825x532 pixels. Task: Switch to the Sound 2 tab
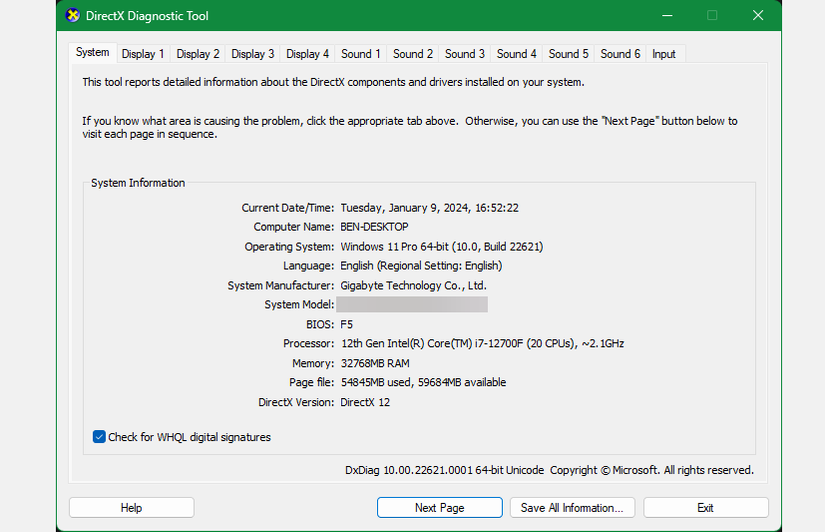(x=412, y=54)
